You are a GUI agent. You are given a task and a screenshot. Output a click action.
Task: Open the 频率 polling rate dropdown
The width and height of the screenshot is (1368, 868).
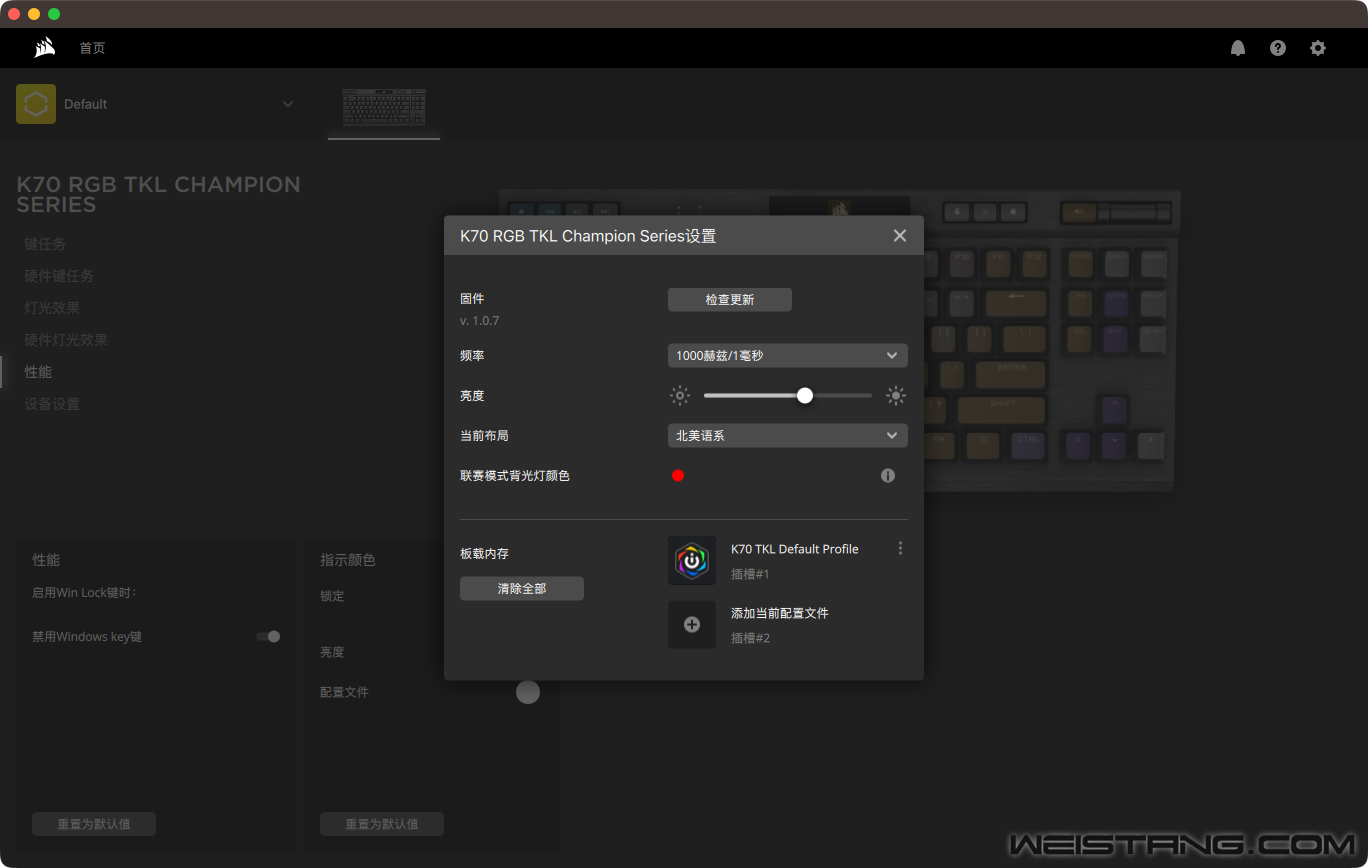click(788, 356)
